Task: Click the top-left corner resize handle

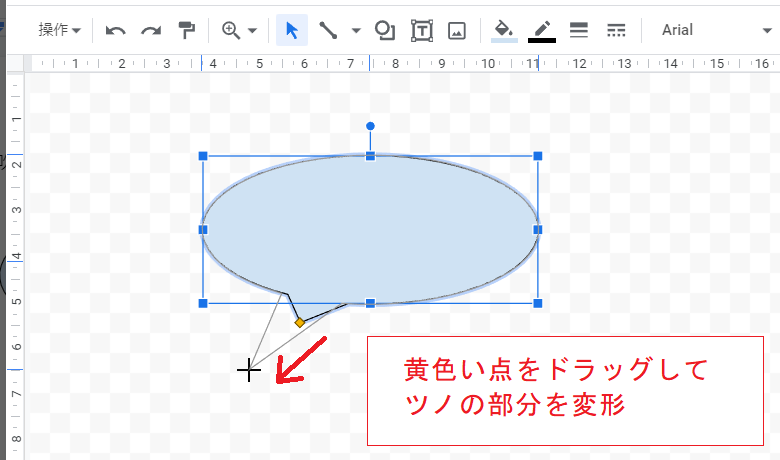Action: (x=203, y=156)
